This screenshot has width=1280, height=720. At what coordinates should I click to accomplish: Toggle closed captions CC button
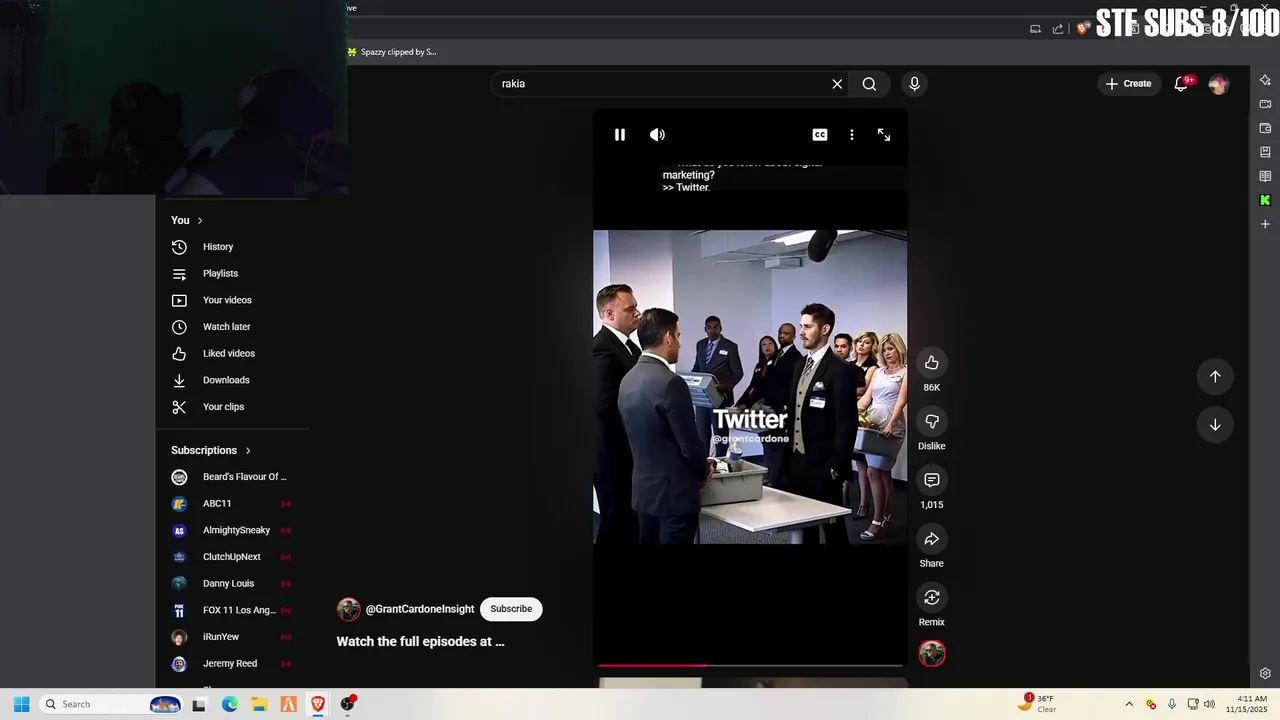(820, 135)
